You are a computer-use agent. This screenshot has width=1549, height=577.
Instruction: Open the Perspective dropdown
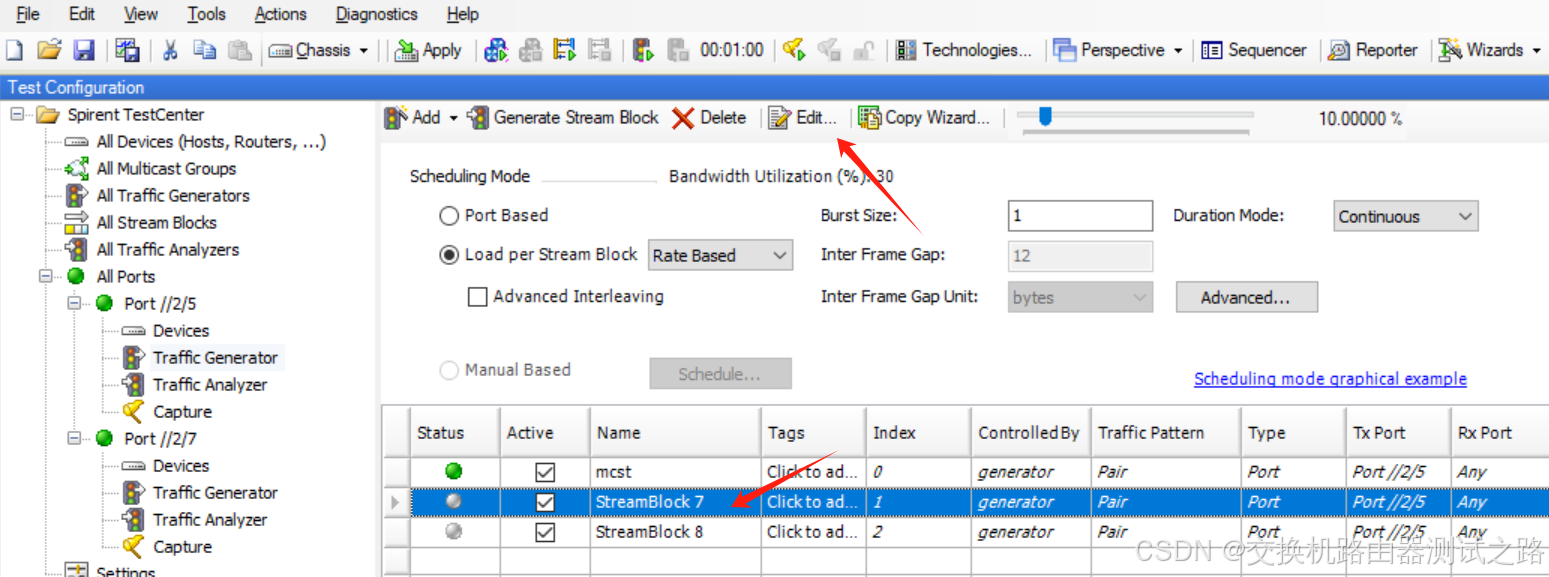[x=1118, y=50]
